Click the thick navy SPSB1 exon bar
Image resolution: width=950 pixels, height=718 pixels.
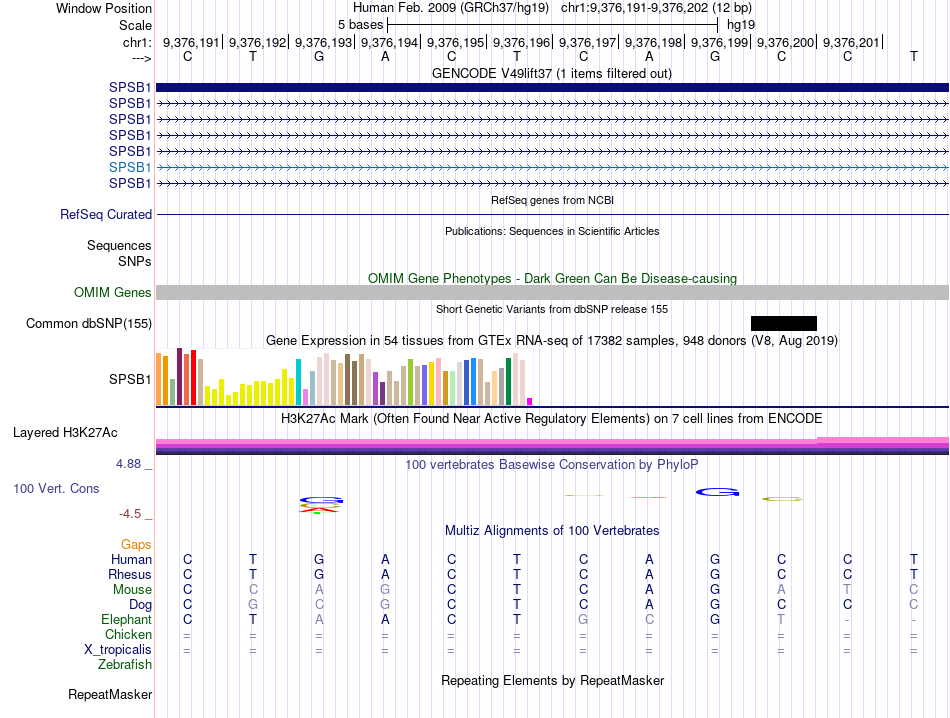click(x=552, y=87)
